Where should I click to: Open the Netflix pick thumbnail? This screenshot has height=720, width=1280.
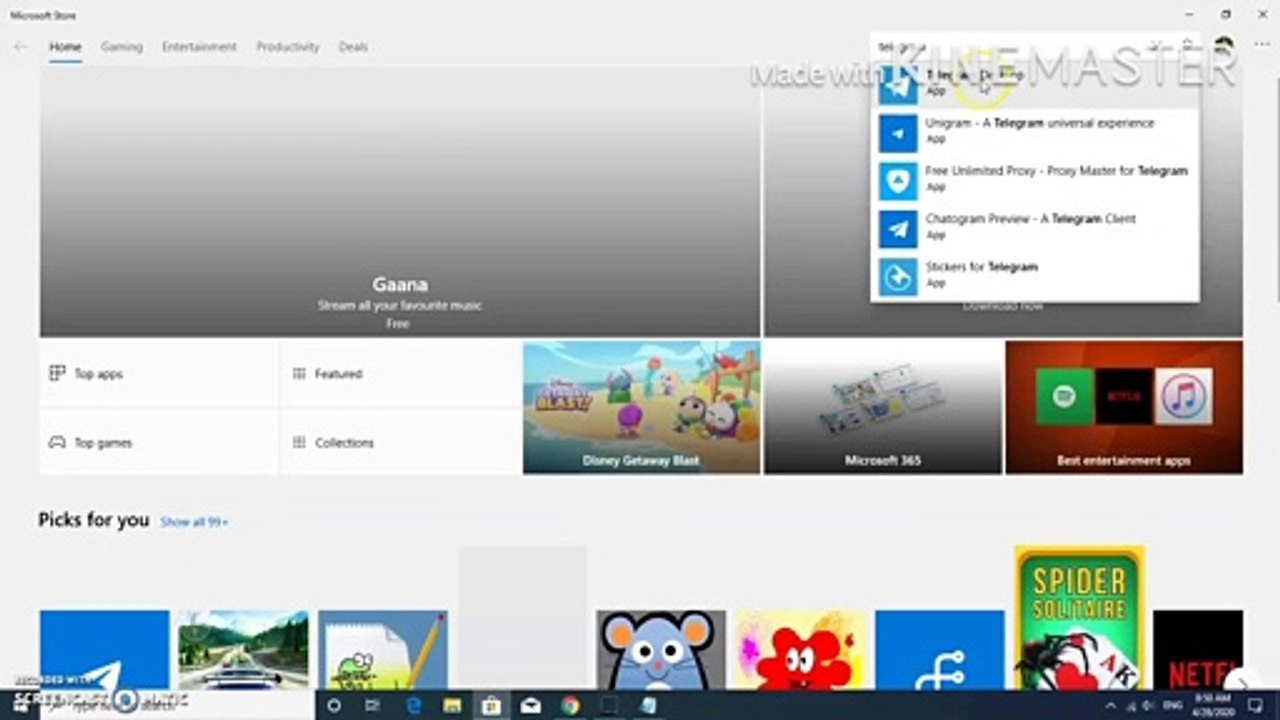point(1198,650)
